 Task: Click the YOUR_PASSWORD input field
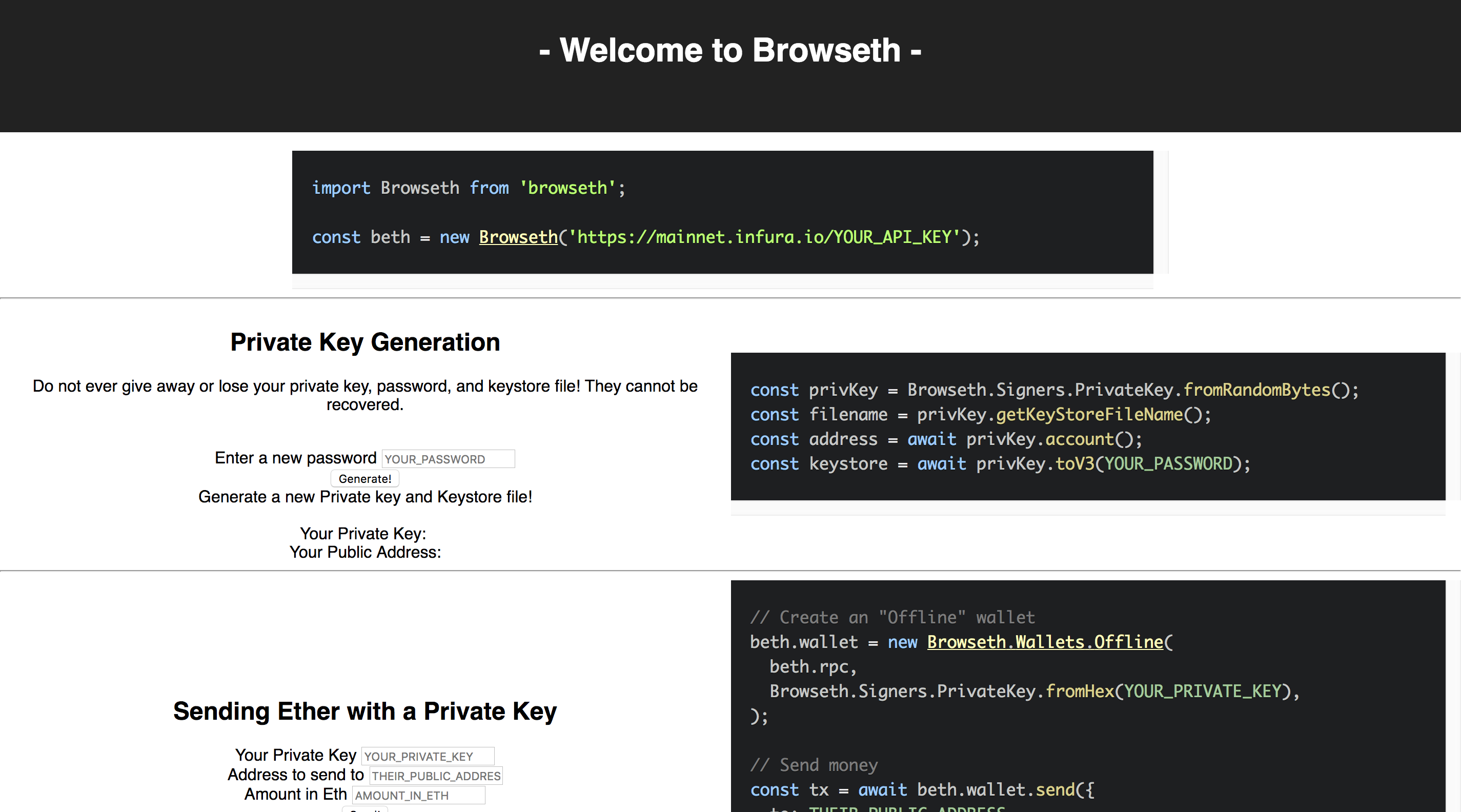tap(448, 459)
